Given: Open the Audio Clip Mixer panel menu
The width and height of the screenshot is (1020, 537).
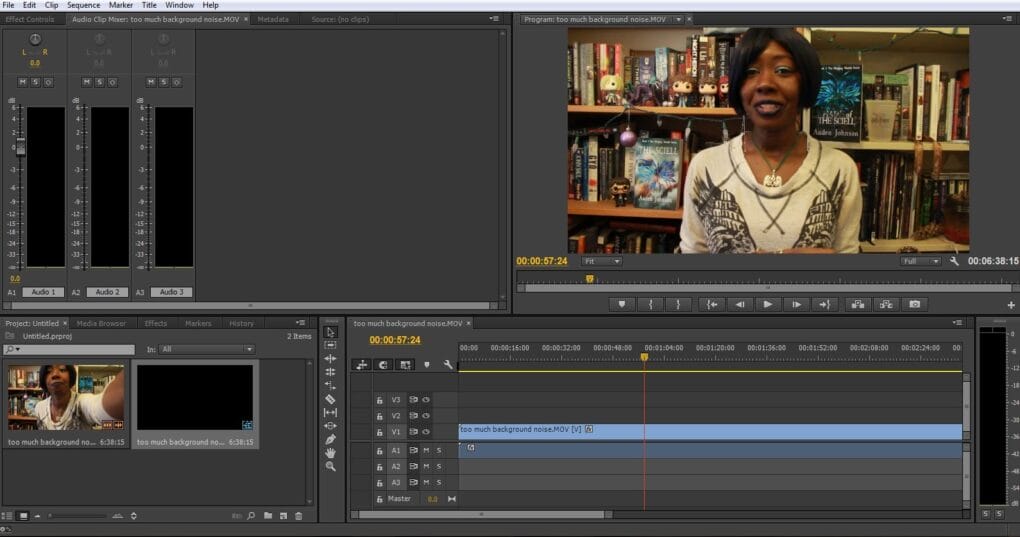Looking at the screenshot, I should 494,19.
